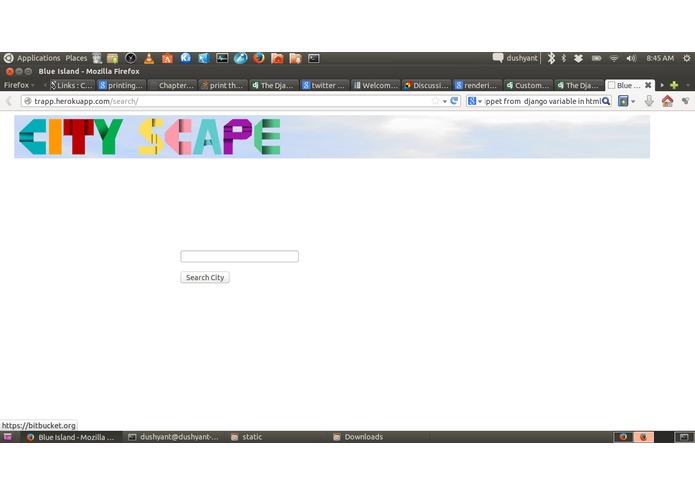This screenshot has width=695, height=494.
Task: Click the City Scape banner image
Action: coord(332,136)
